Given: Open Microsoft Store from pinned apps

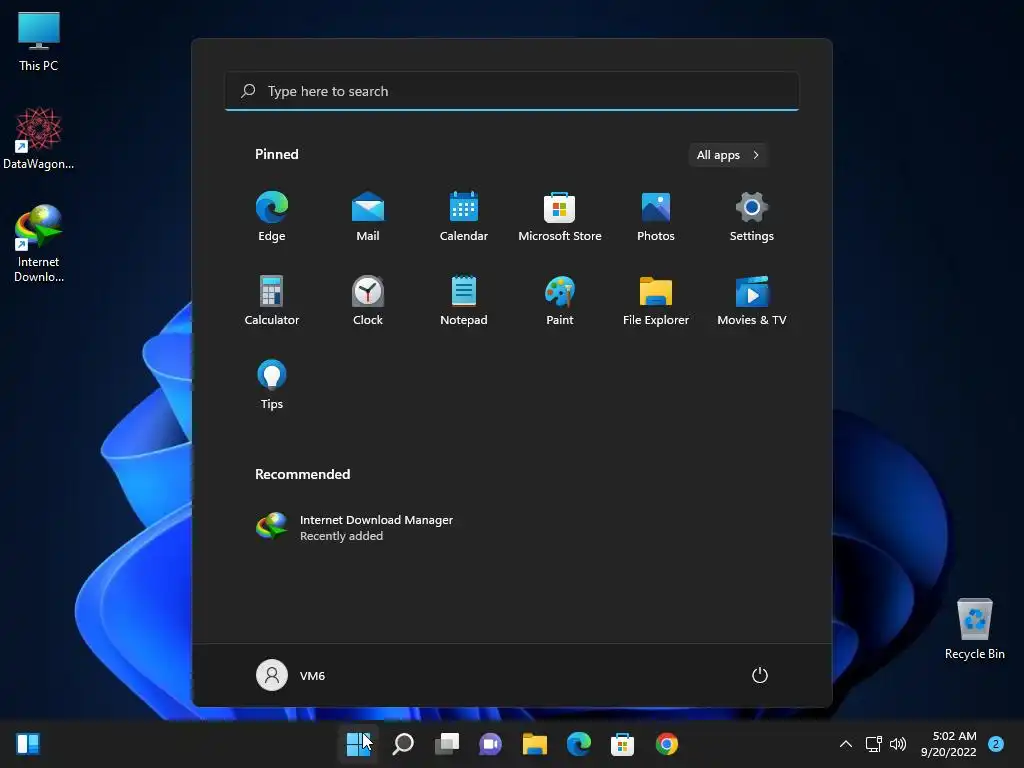Looking at the screenshot, I should click(560, 217).
